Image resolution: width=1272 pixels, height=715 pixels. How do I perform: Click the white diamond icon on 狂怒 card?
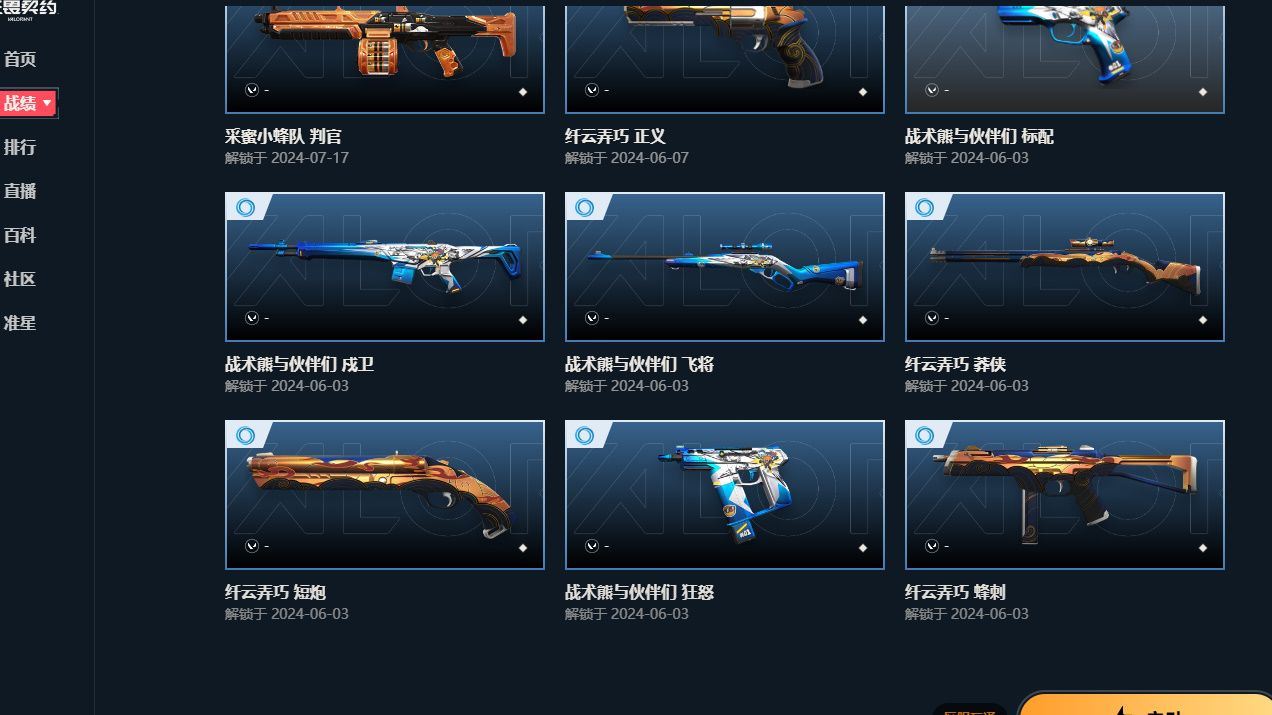863,548
